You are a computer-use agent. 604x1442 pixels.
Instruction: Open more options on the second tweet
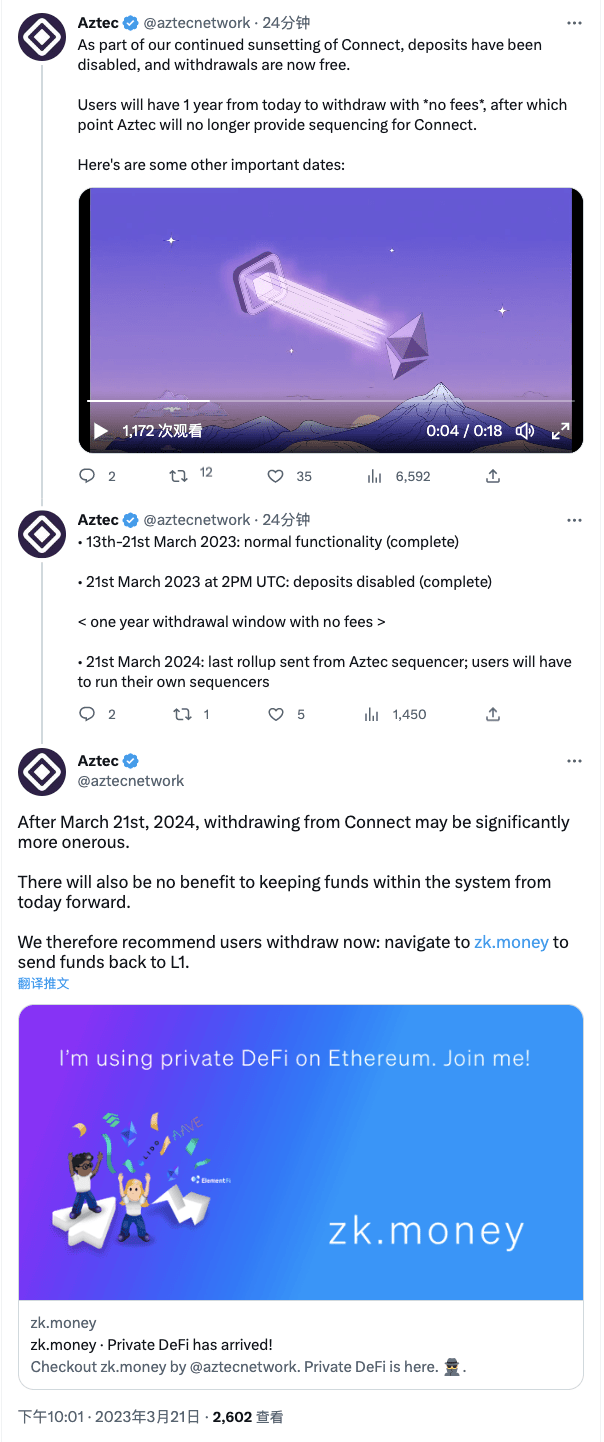coord(574,519)
